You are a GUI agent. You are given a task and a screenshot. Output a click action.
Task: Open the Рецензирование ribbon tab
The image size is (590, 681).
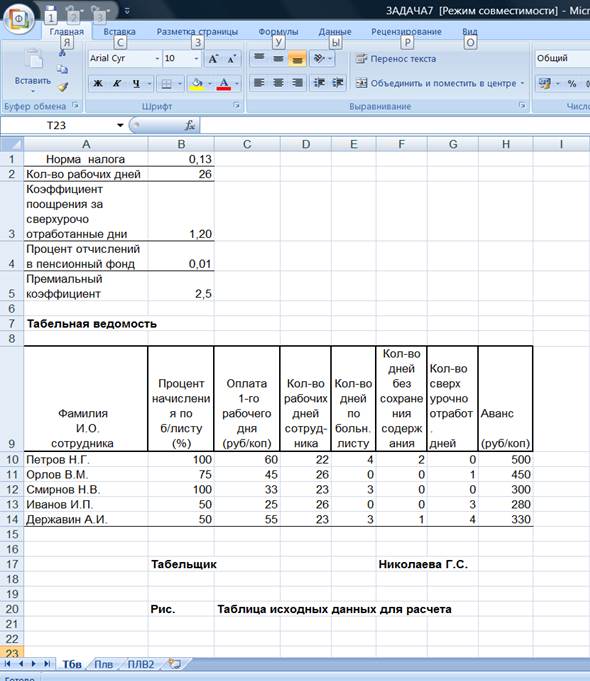(406, 32)
